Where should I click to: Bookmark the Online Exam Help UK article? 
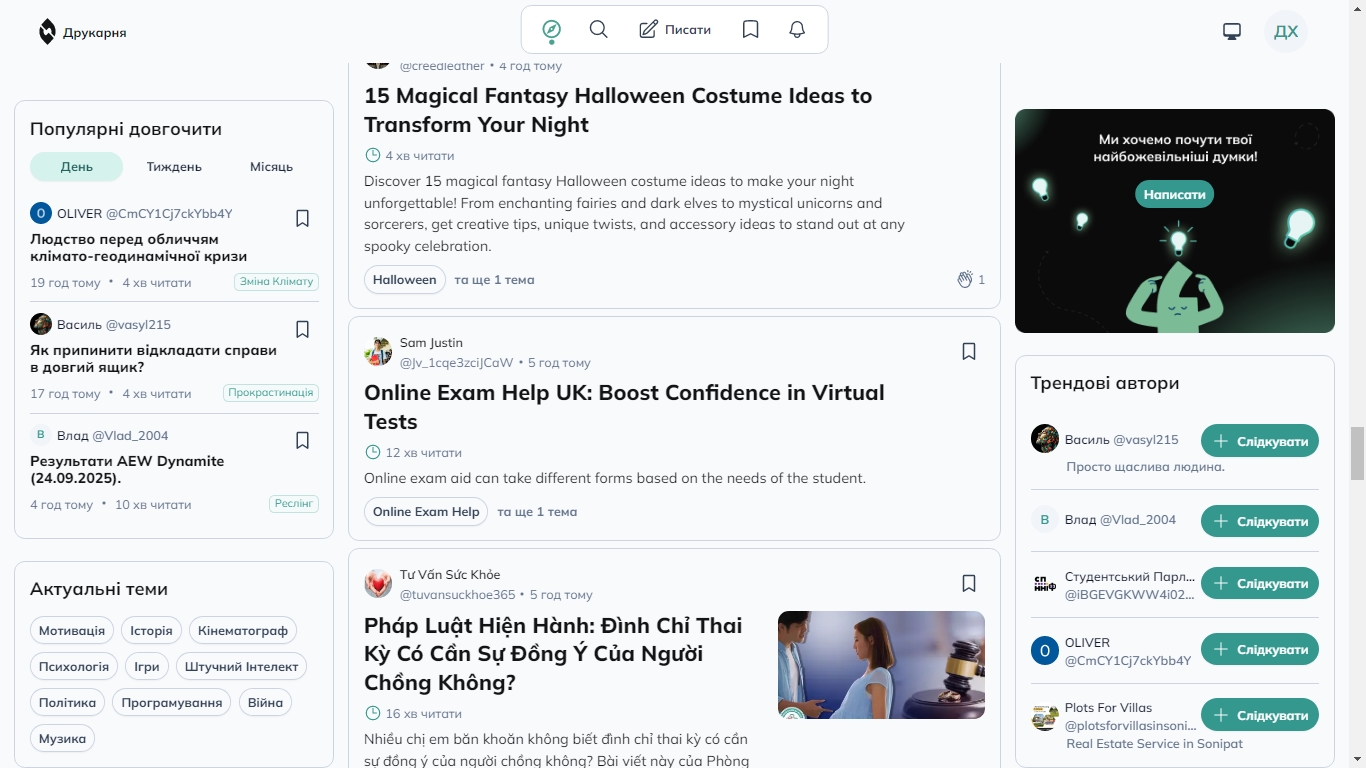[x=969, y=351]
